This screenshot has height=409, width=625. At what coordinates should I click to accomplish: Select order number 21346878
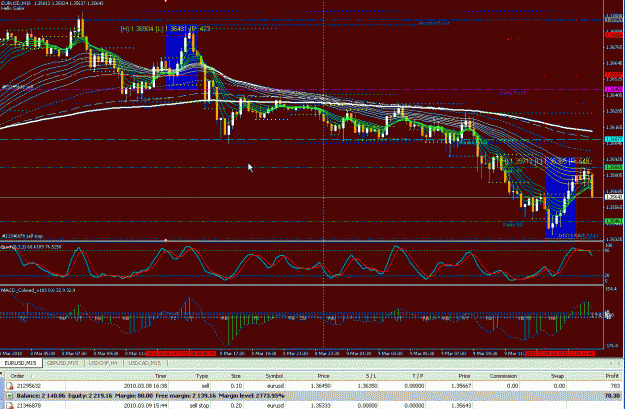[28, 405]
